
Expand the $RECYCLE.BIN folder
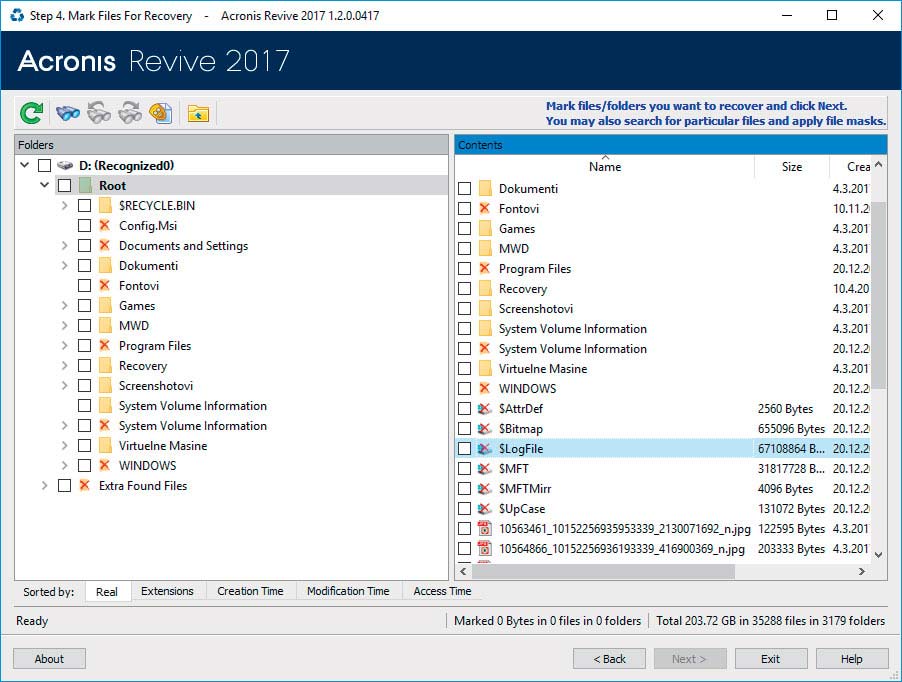point(64,205)
